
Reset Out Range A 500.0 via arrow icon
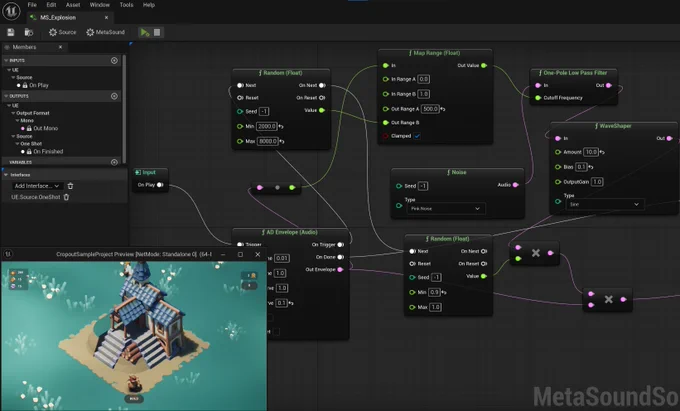tap(443, 109)
